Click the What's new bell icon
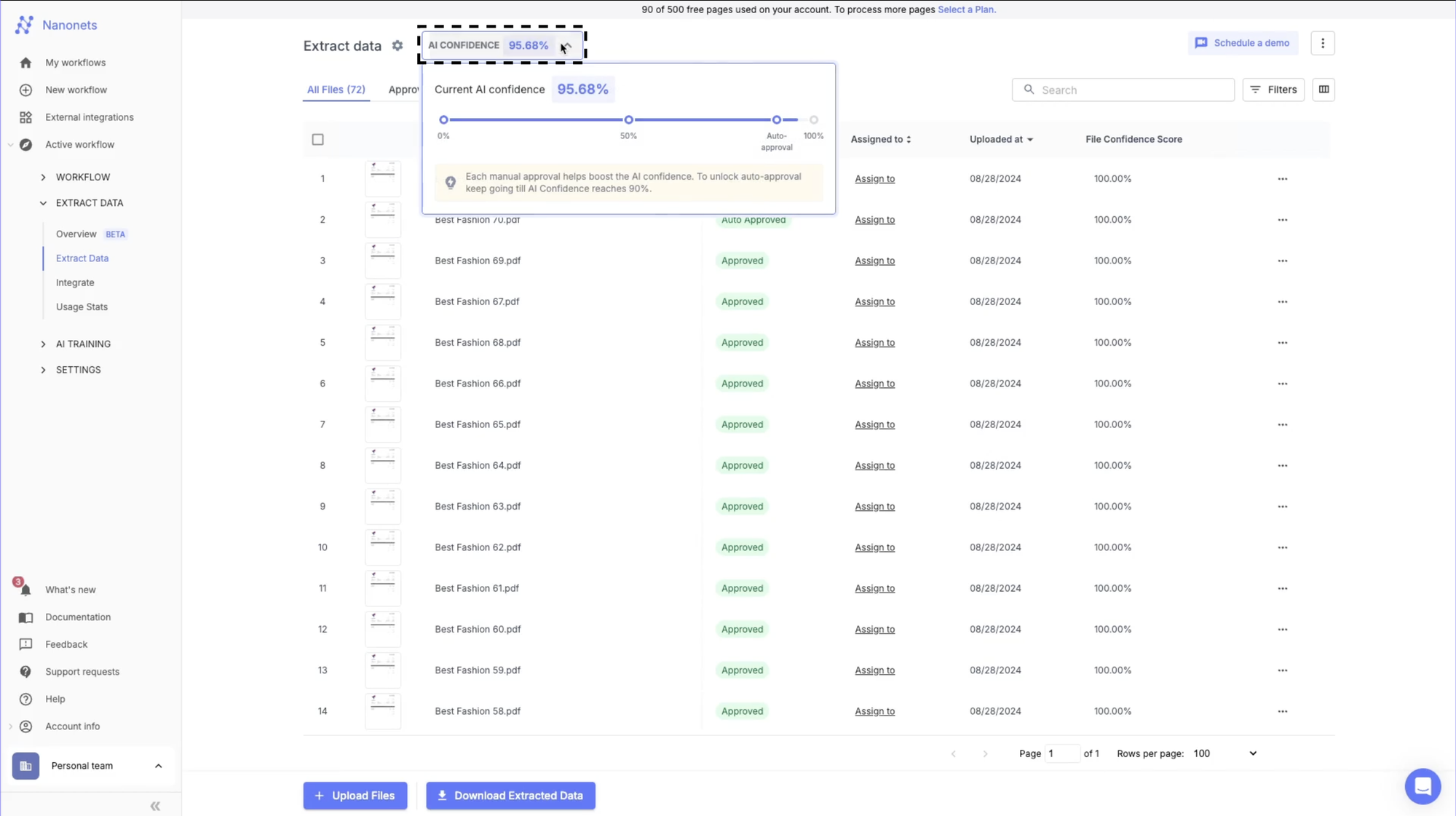This screenshot has width=1456, height=816. click(25, 590)
